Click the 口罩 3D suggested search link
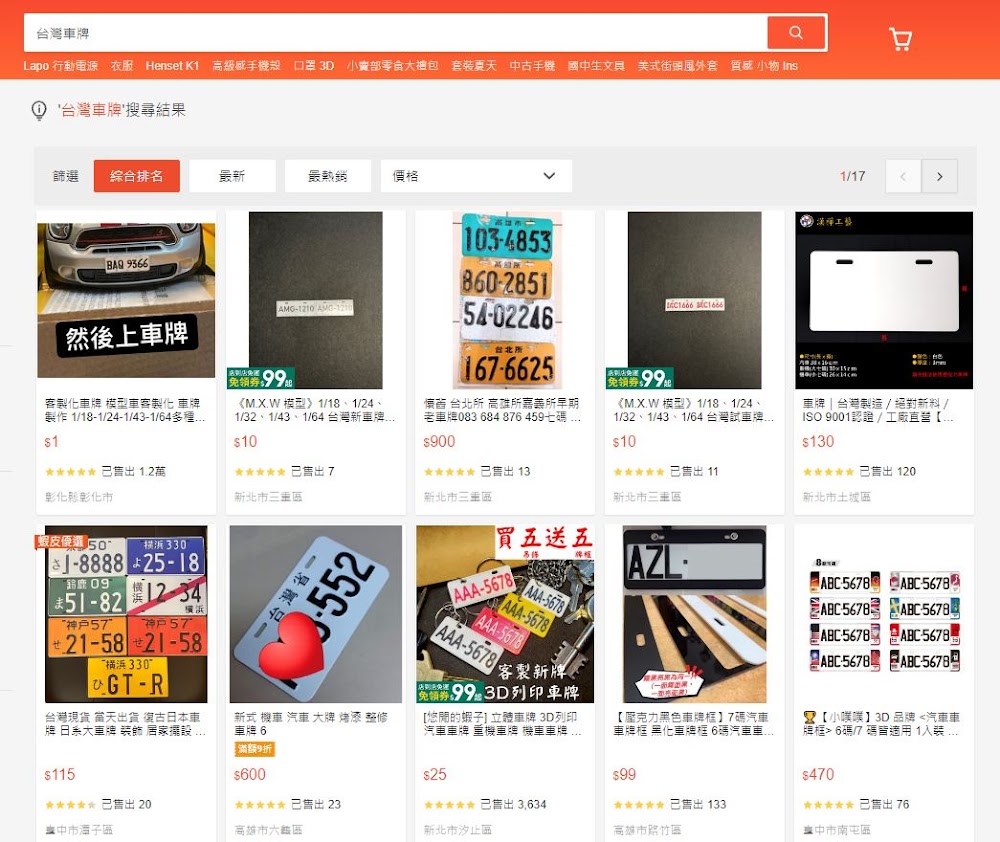 tap(313, 66)
